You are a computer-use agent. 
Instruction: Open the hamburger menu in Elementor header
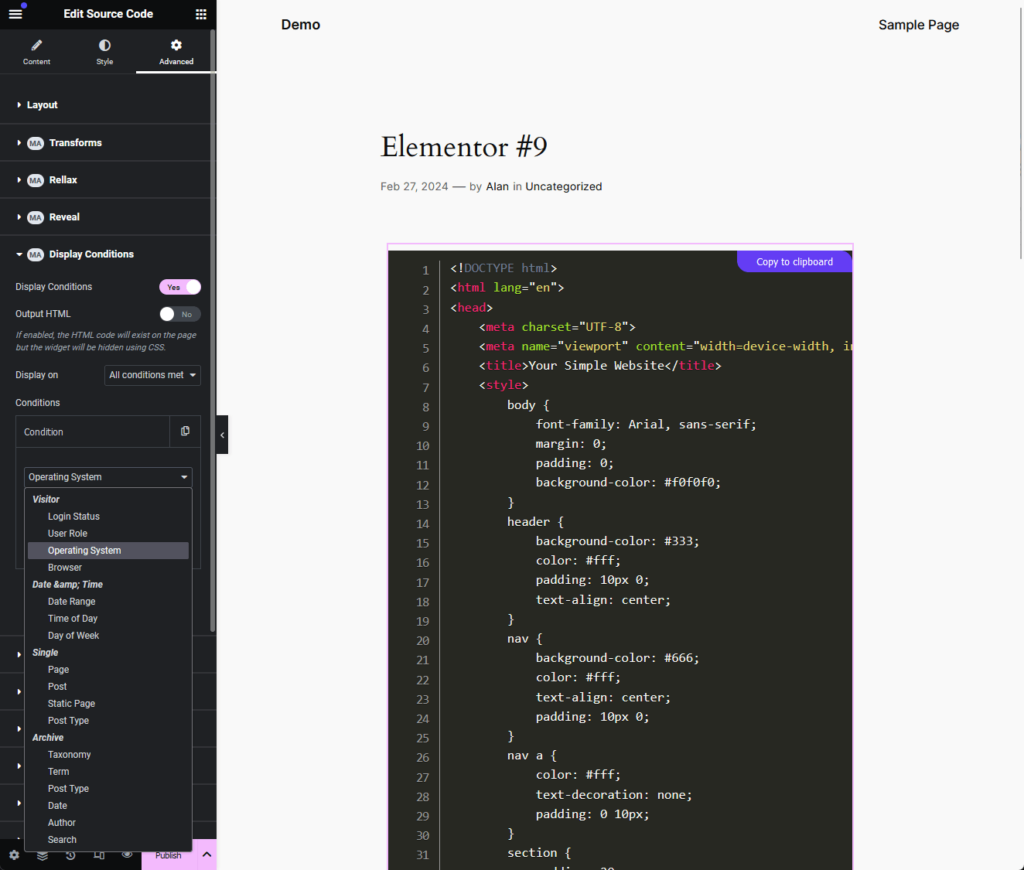point(15,14)
